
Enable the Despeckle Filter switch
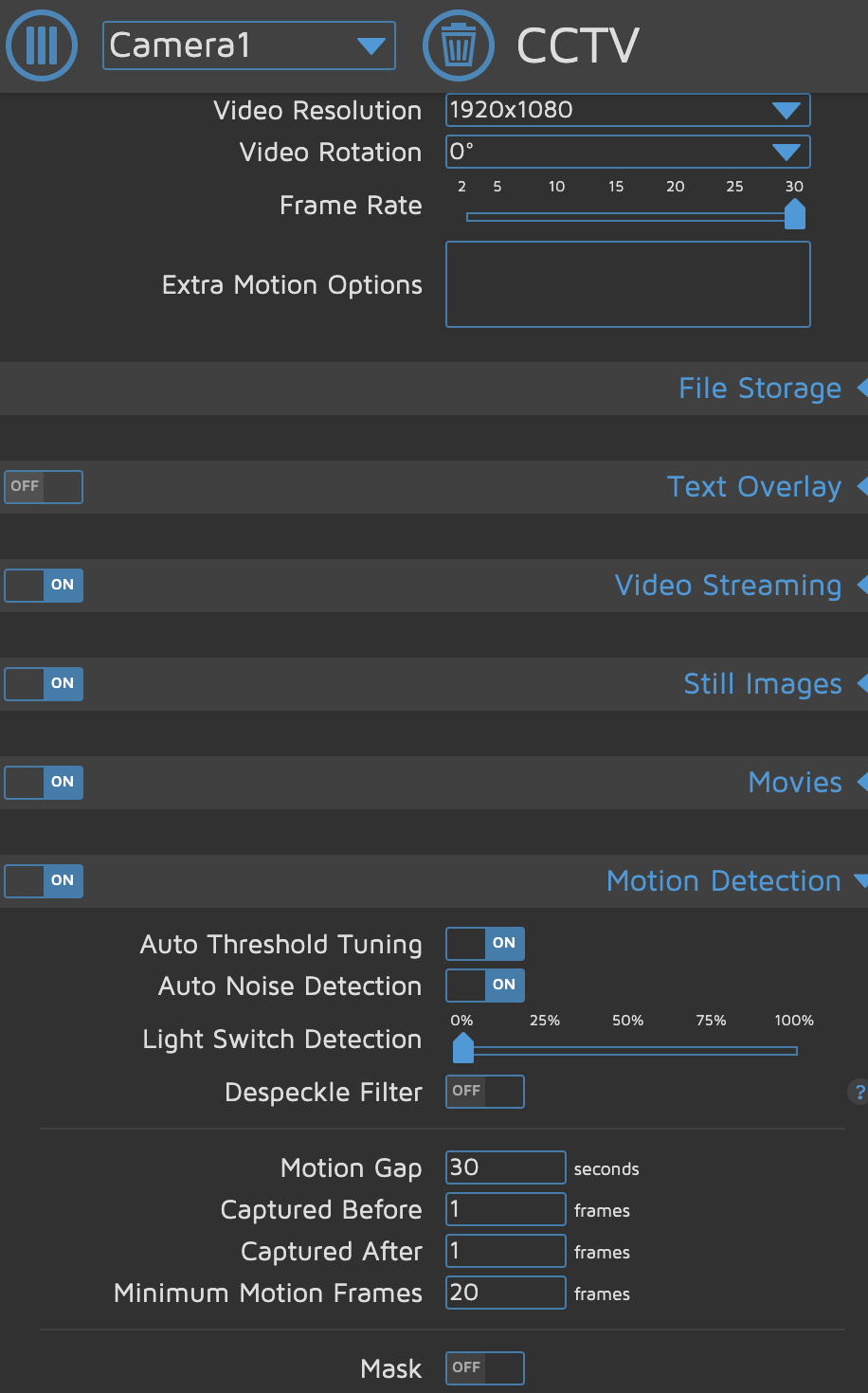(485, 1092)
